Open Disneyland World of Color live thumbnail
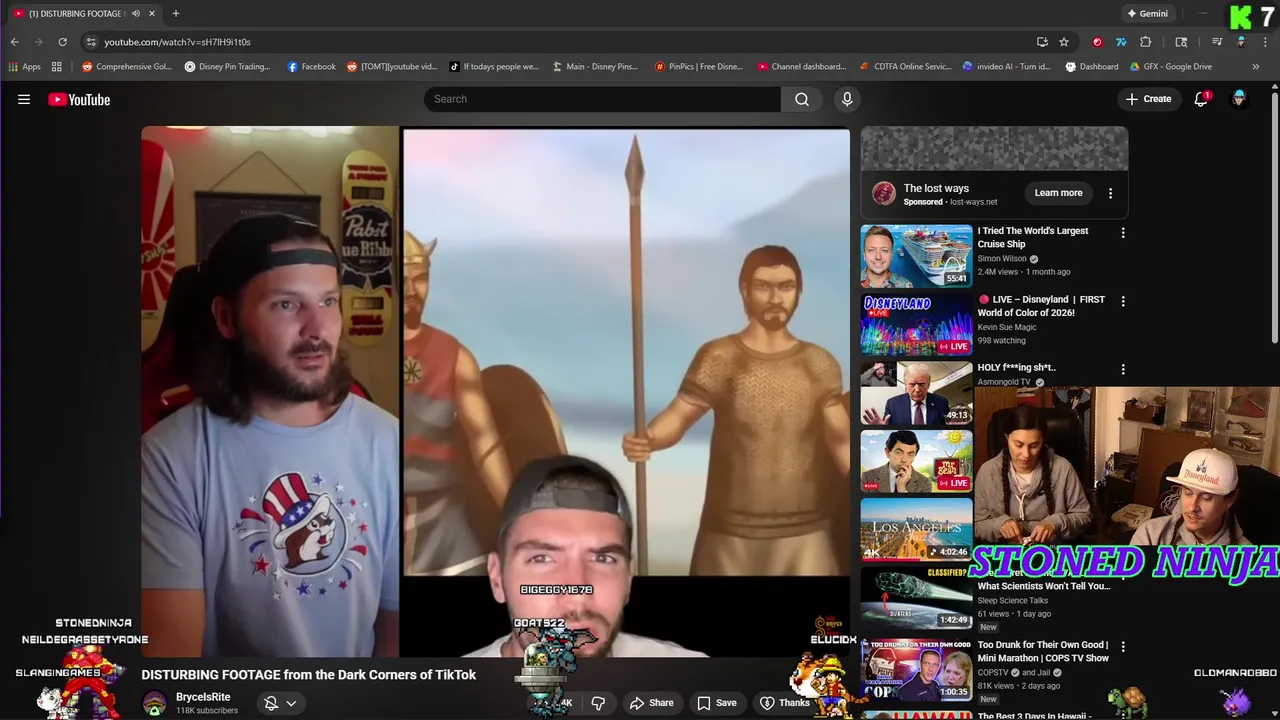Screen dimensions: 1280x720 tap(916, 324)
